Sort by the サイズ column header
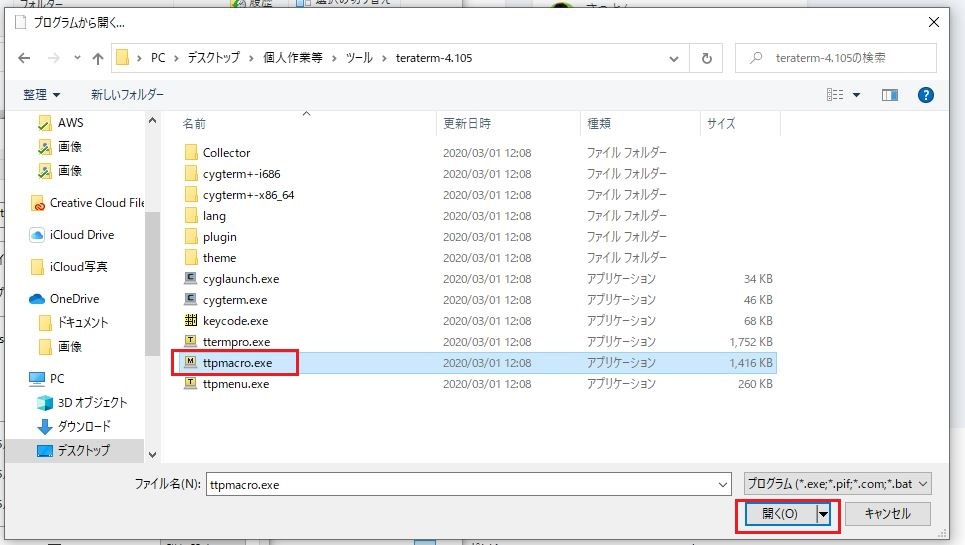This screenshot has width=965, height=545. pyautogui.click(x=721, y=124)
